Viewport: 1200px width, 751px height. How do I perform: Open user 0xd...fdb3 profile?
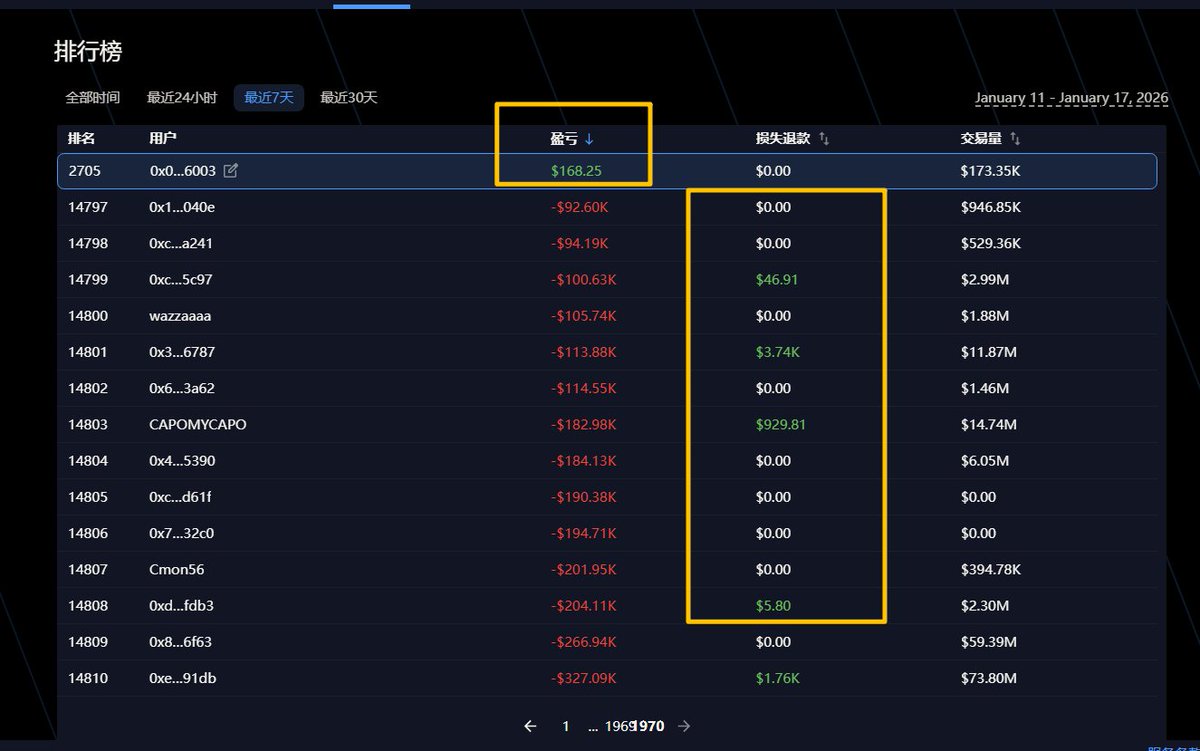[181, 605]
